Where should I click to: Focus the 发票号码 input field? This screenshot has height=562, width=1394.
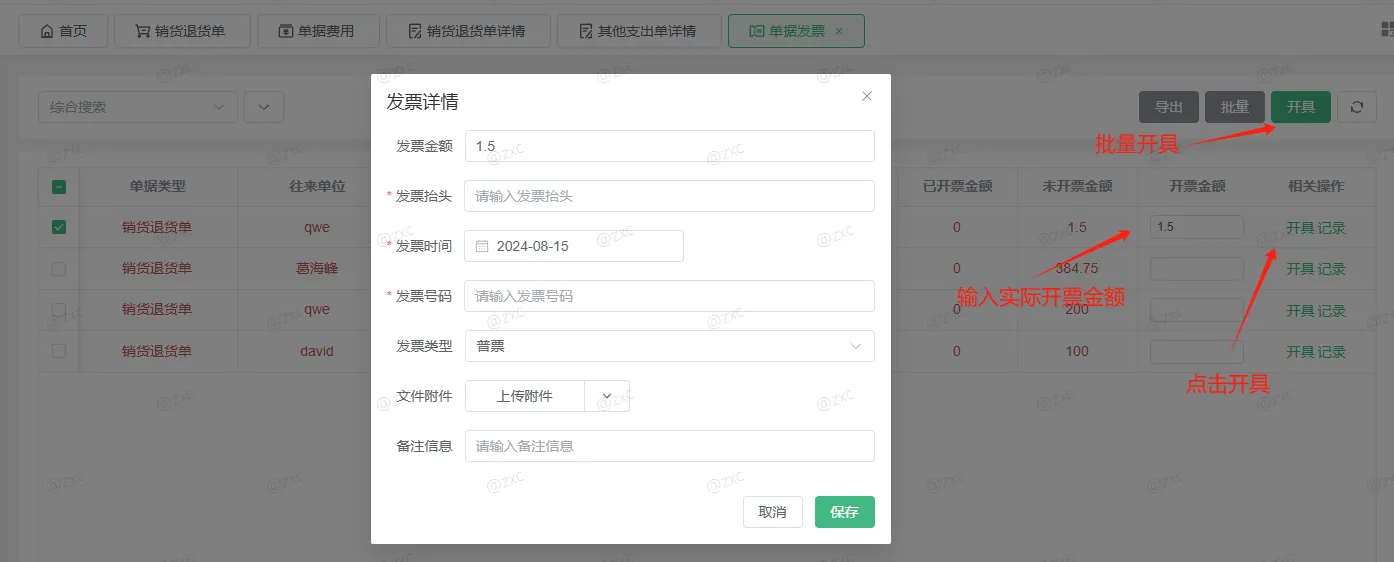pyautogui.click(x=669, y=296)
